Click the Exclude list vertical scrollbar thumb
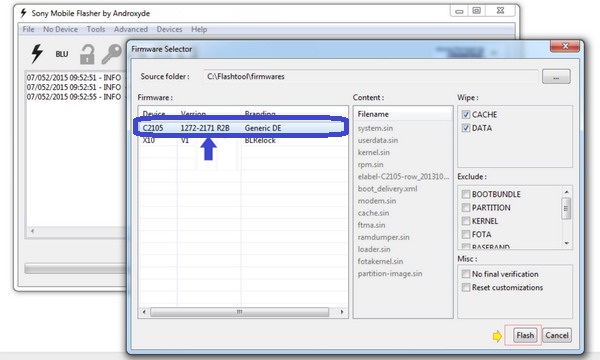 [566, 209]
